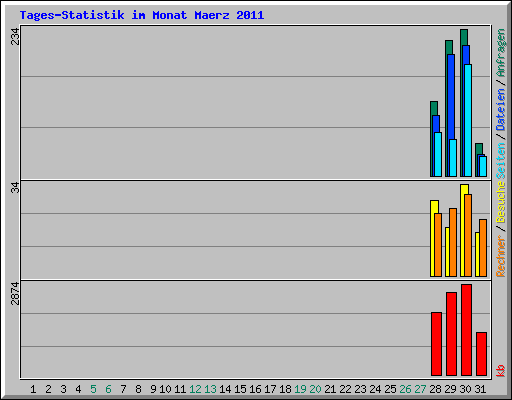512x400 pixels.
Task: Click day '31' on the axis
Action: 480,389
